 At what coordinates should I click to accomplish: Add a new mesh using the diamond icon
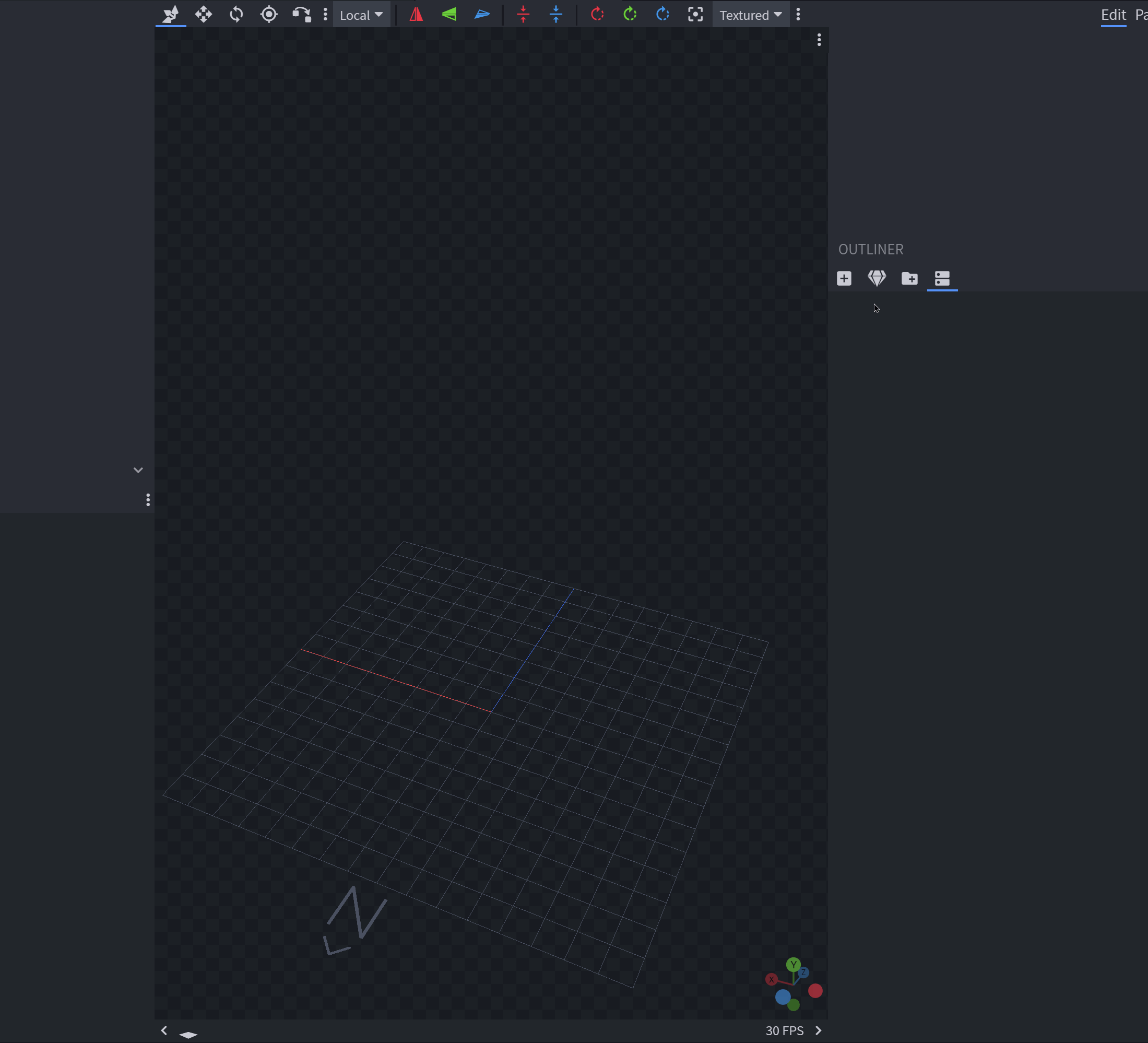pyautogui.click(x=877, y=278)
